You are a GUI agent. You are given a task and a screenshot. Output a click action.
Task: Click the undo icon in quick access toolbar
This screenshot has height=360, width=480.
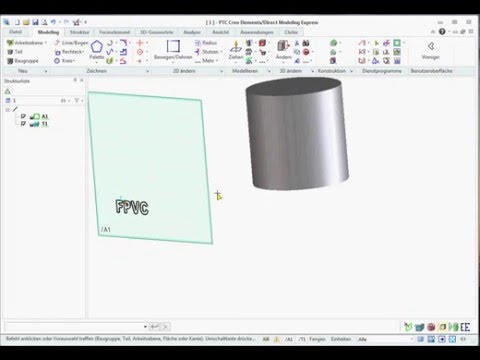(53, 22)
